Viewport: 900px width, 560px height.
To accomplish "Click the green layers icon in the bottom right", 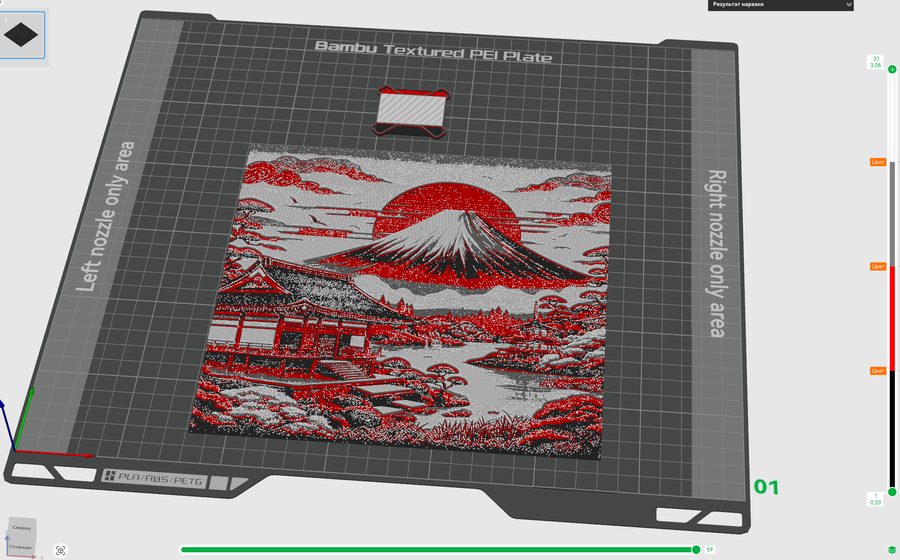I will pyautogui.click(x=892, y=550).
